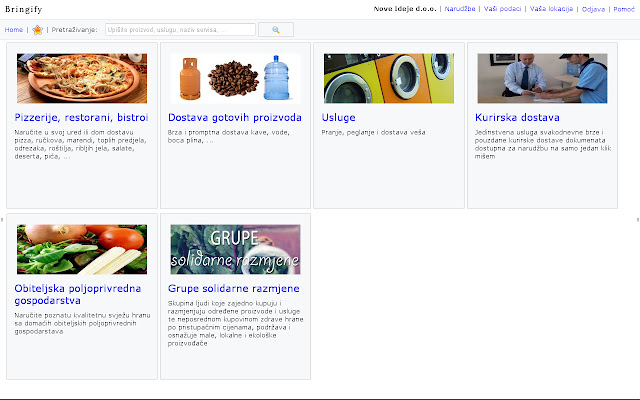Click the Pretraživanje label text
640x400 pixels.
click(74, 30)
